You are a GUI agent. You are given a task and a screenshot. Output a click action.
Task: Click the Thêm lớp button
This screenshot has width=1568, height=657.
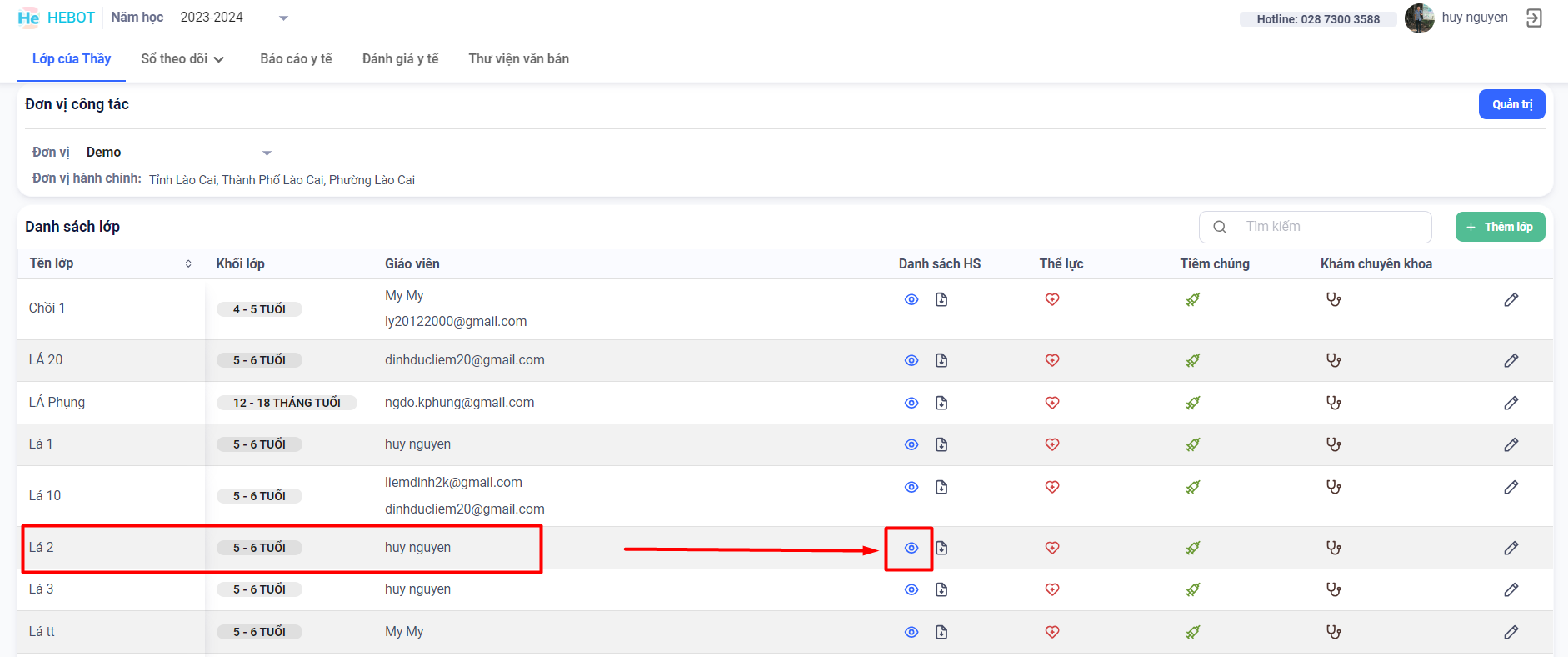pos(1500,227)
